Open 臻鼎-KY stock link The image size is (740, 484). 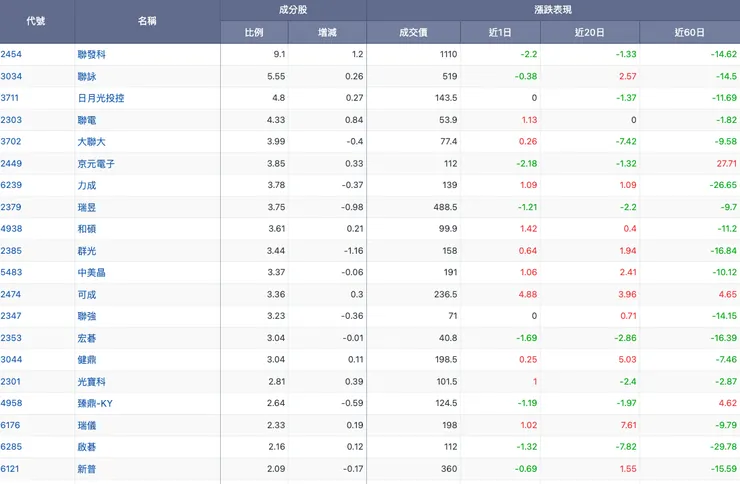click(x=95, y=403)
